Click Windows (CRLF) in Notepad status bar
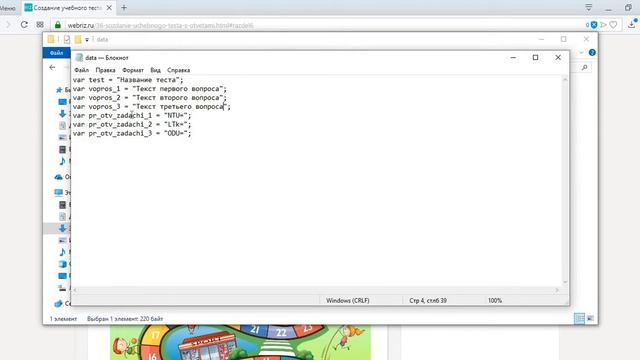Image resolution: width=640 pixels, height=360 pixels. [348, 300]
